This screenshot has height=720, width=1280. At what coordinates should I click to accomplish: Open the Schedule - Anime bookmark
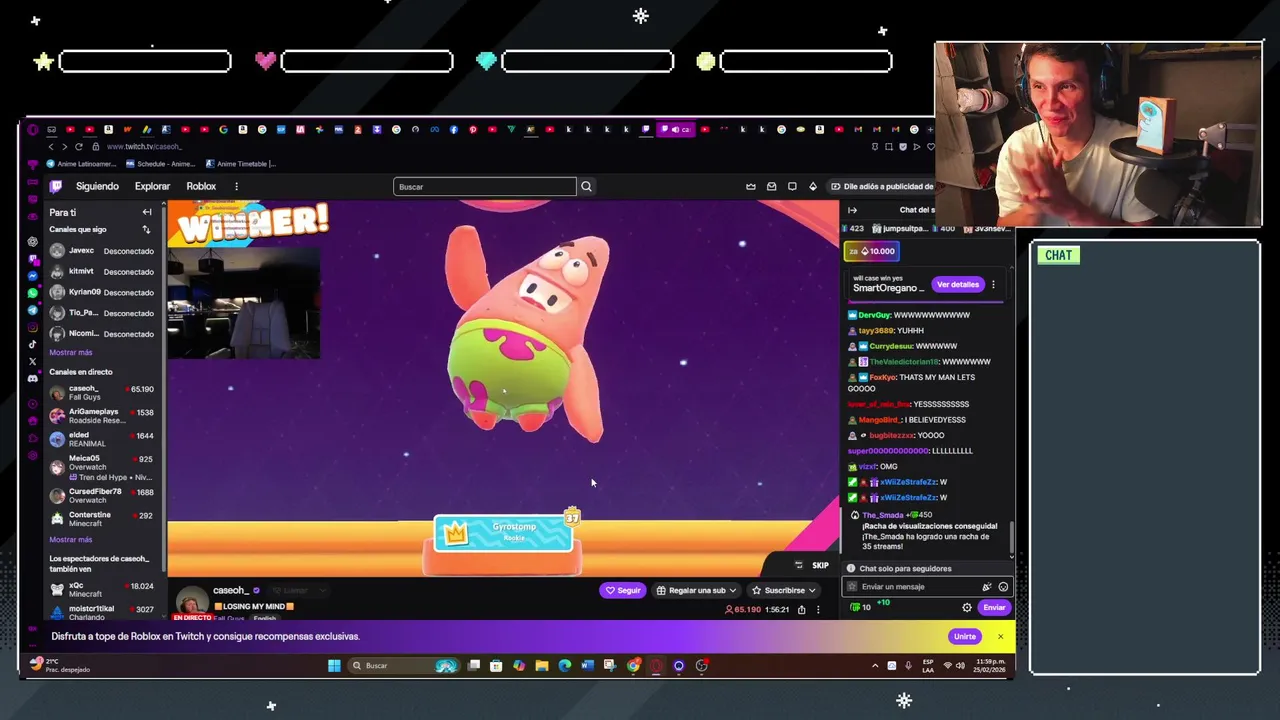point(160,164)
